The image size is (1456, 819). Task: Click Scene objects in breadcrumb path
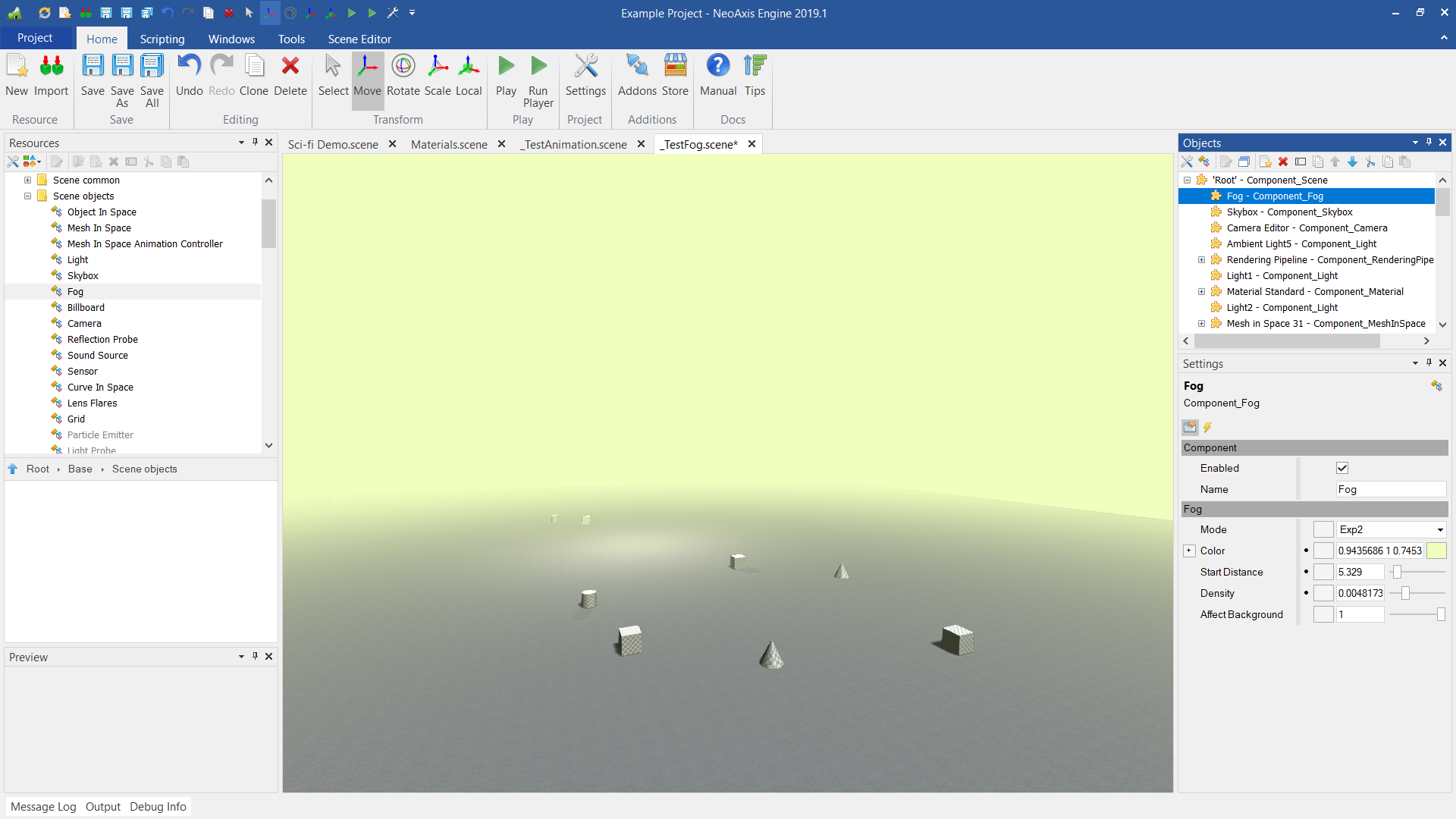[144, 469]
